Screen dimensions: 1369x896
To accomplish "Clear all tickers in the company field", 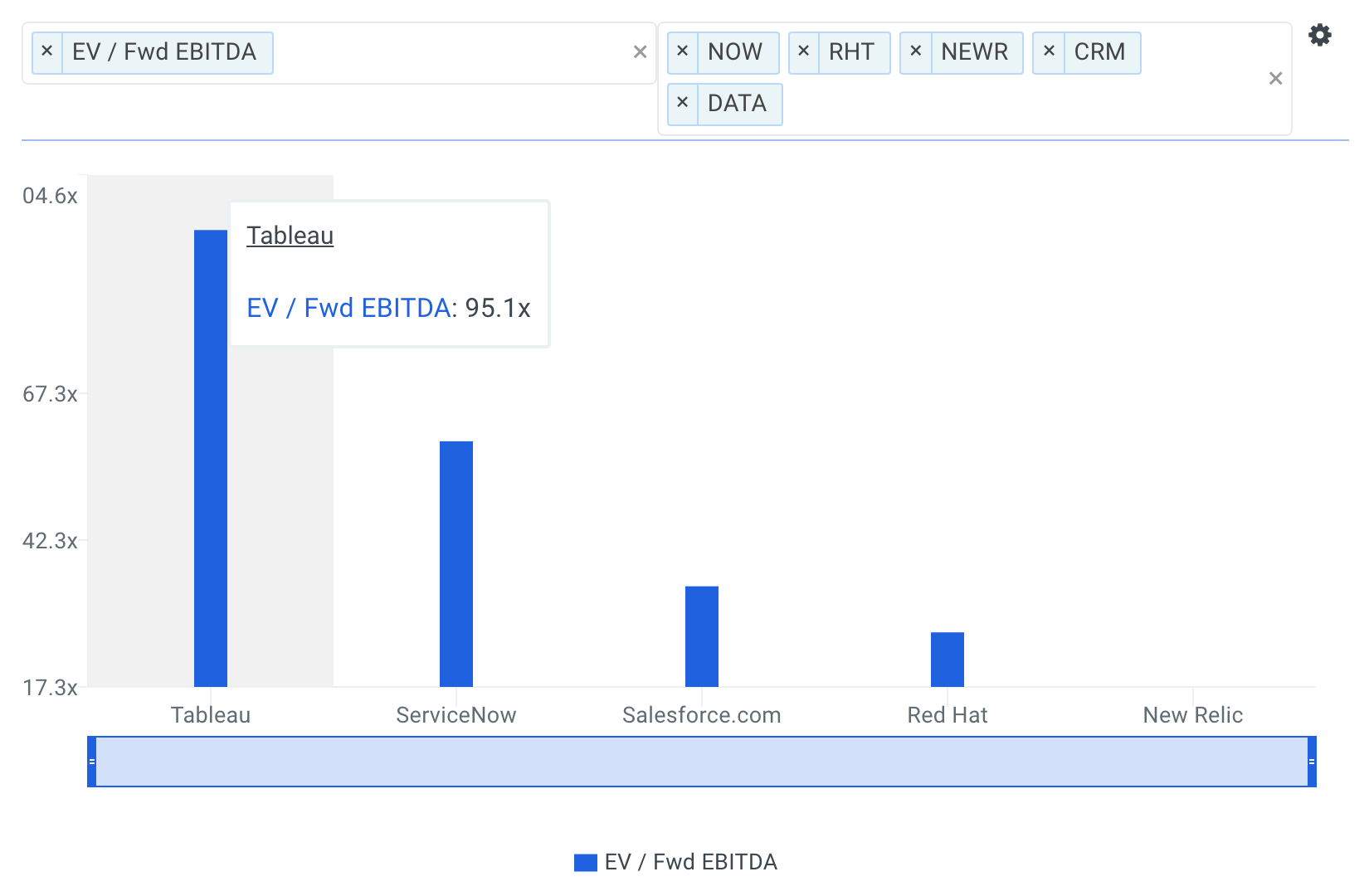I will [1275, 79].
